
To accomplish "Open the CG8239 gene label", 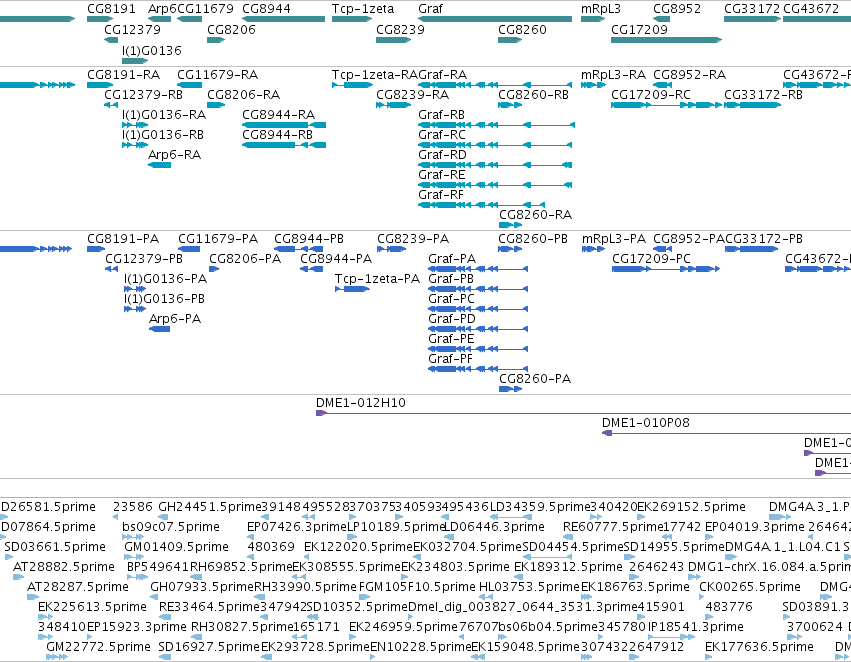I will 400,29.
